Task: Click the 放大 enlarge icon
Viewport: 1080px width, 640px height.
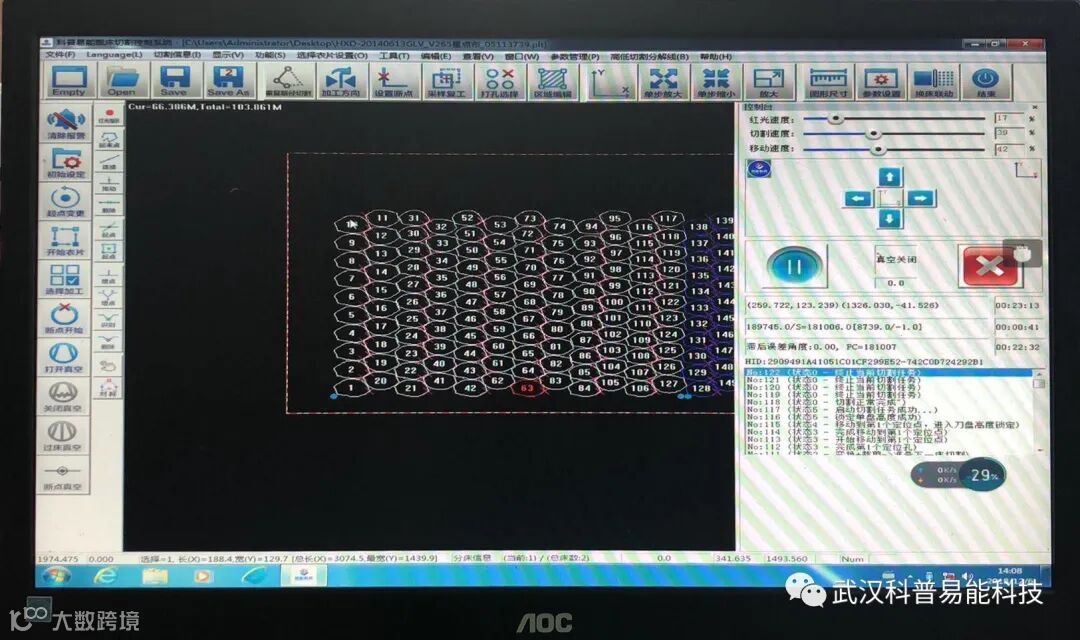Action: (x=769, y=81)
